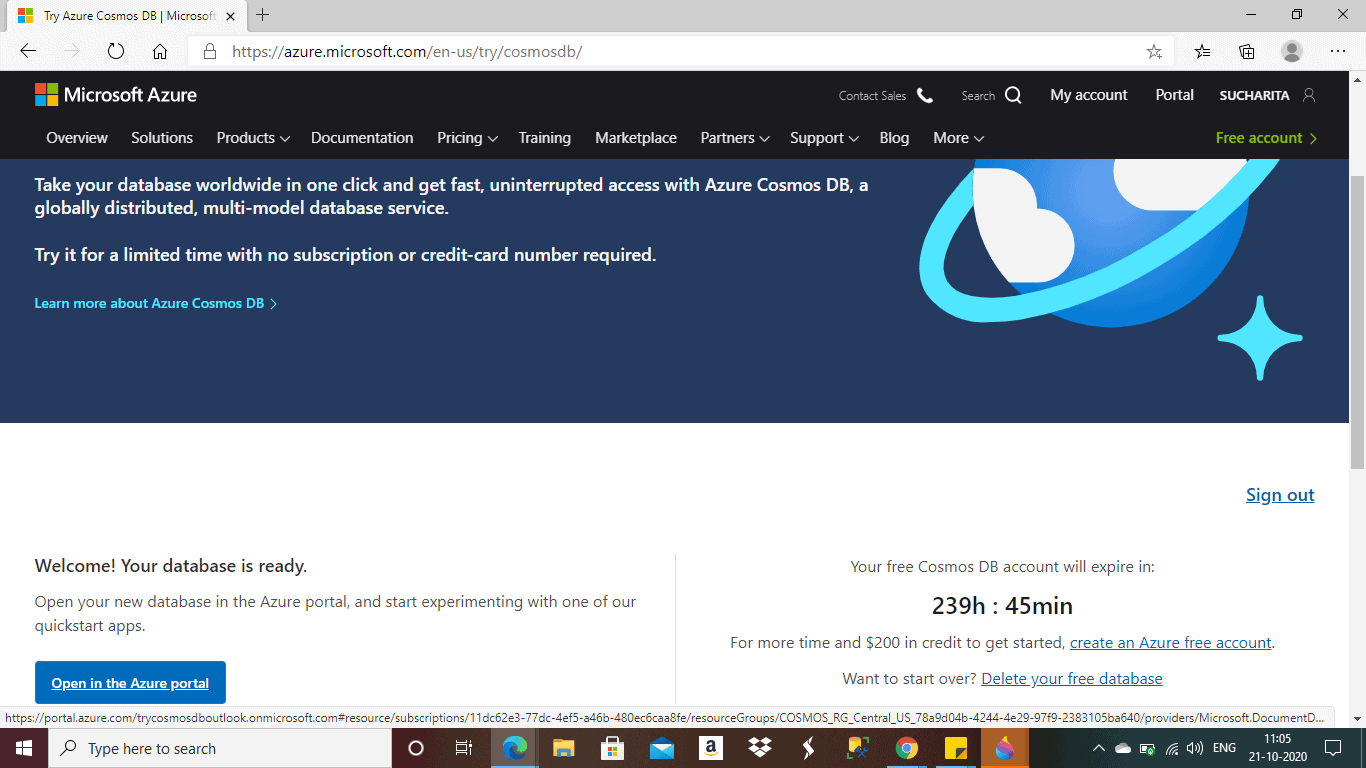Expand the Support dropdown menu
Screen dimensions: 1366x768
coord(824,138)
